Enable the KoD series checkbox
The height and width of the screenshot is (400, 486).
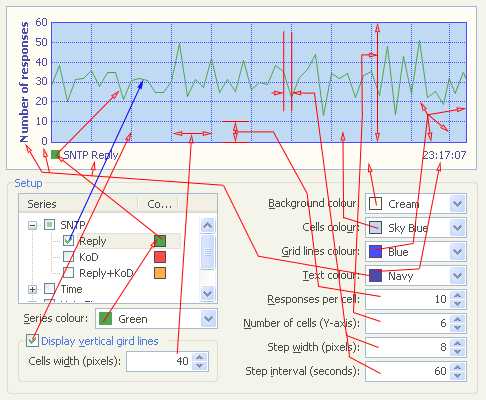pos(68,257)
